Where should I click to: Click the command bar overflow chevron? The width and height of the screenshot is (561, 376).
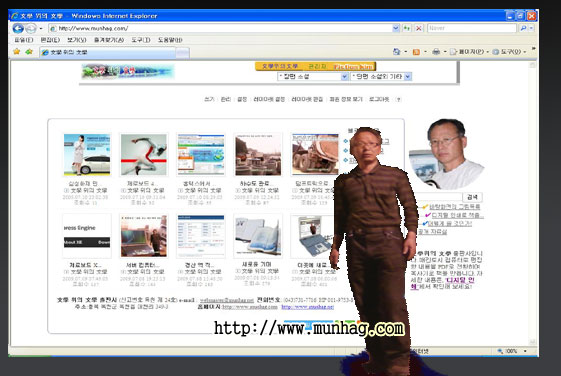point(533,48)
